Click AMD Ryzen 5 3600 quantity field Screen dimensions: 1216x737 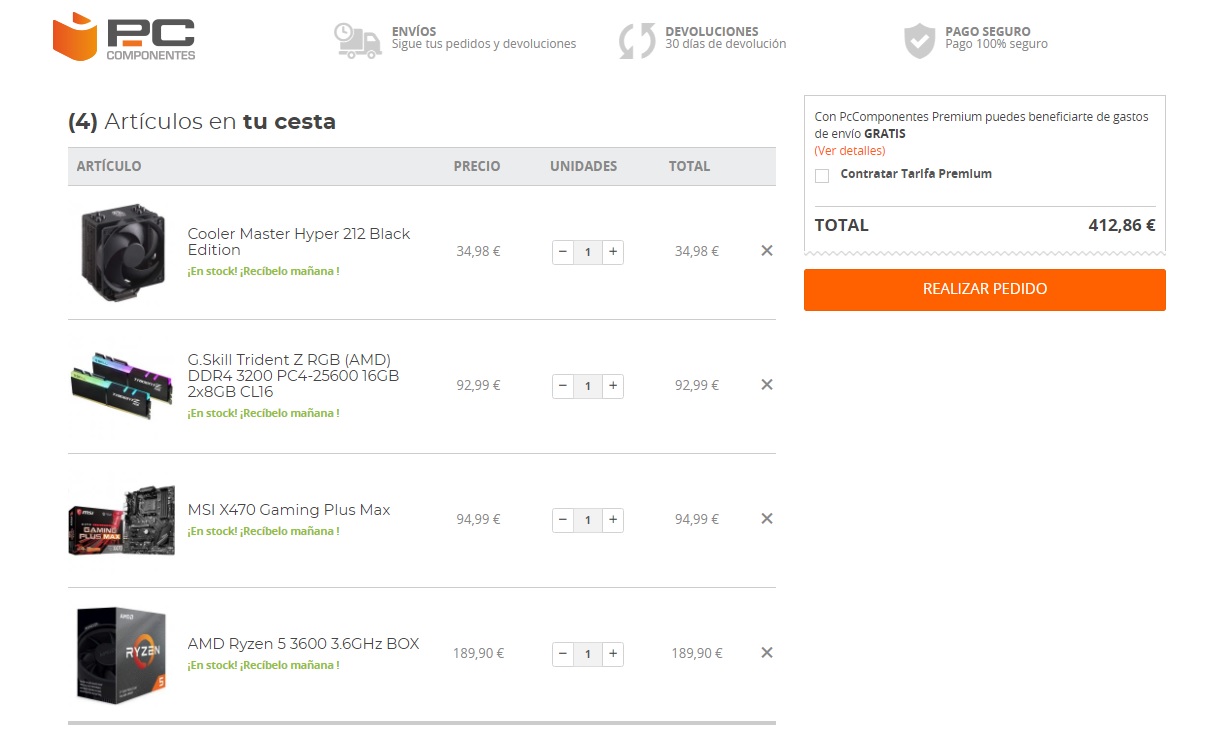[x=588, y=654]
